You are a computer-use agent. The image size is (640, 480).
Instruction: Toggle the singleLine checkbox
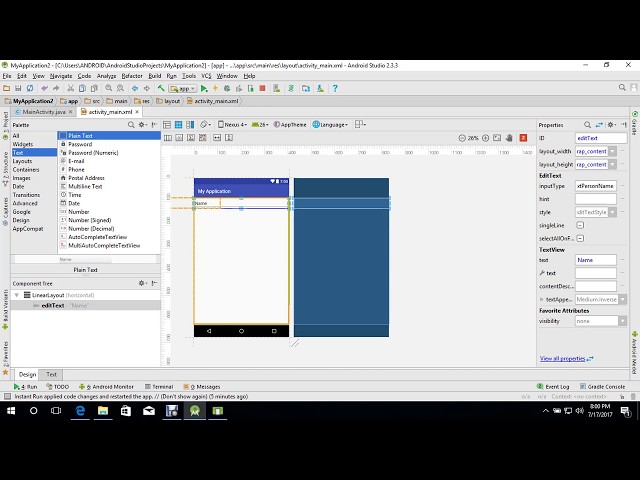coord(580,225)
